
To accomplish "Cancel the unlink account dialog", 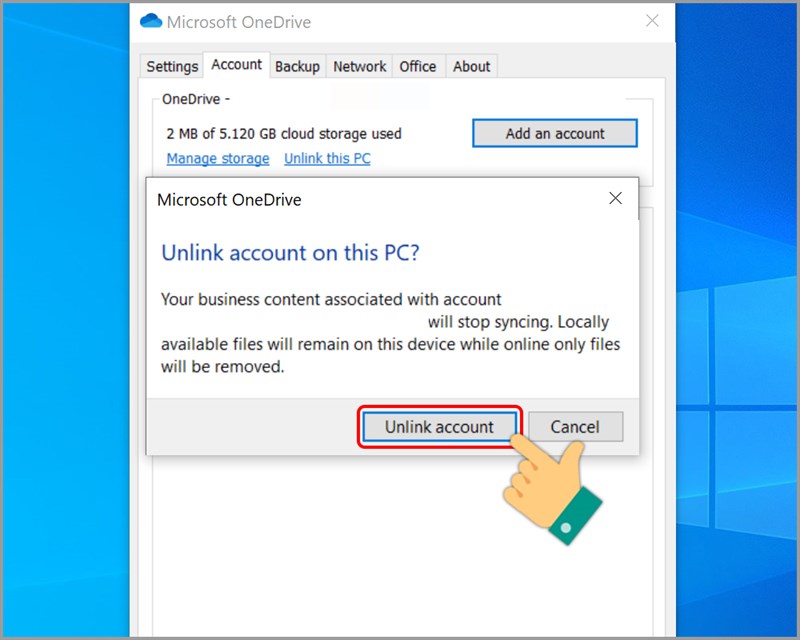I will [576, 427].
